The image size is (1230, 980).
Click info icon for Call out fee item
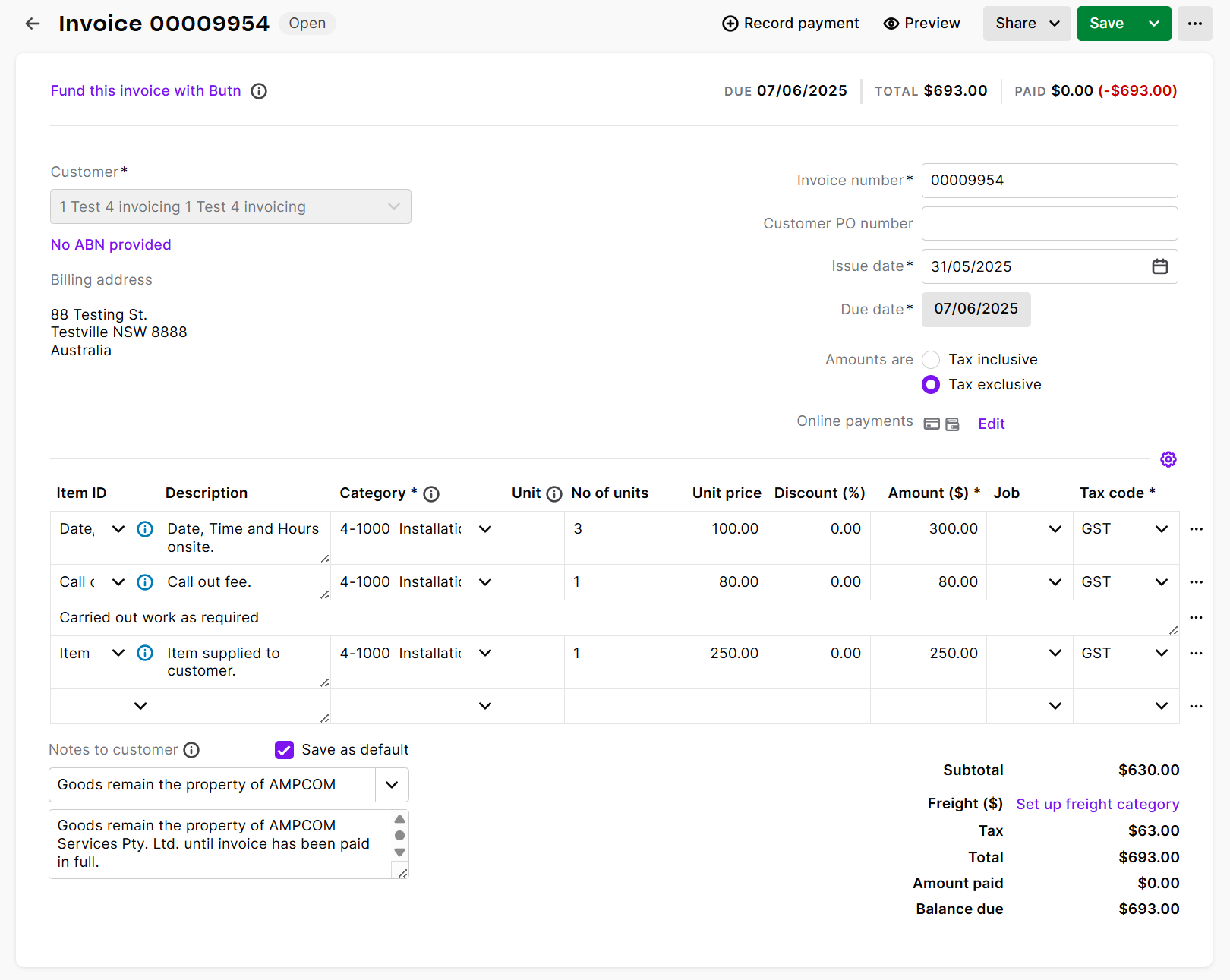[x=145, y=582]
